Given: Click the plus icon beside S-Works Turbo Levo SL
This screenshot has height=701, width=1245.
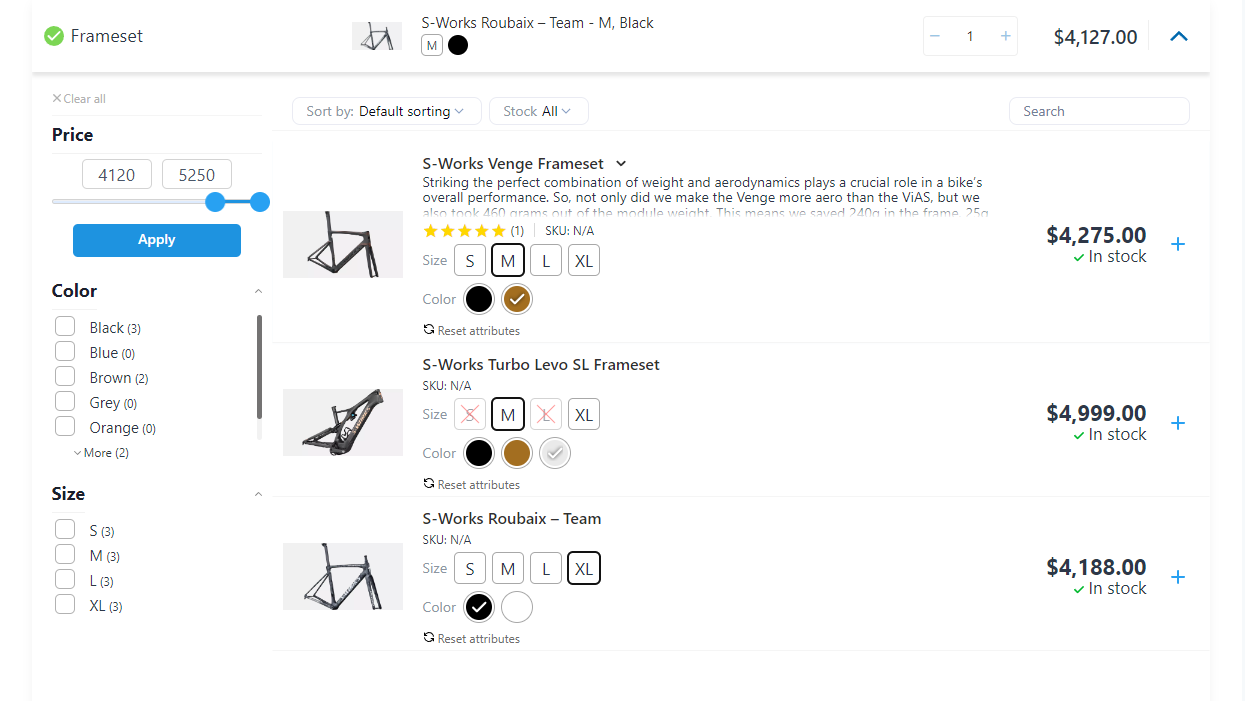Looking at the screenshot, I should pos(1178,422).
